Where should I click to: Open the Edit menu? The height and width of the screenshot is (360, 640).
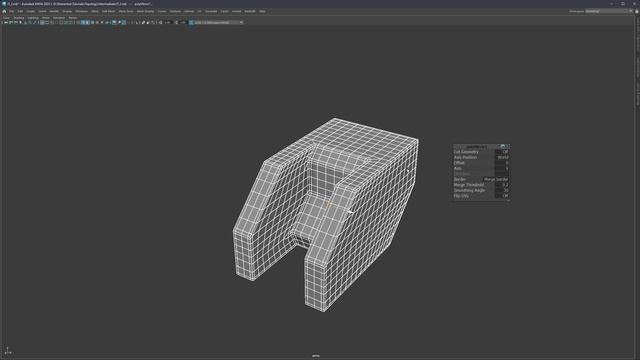pyautogui.click(x=20, y=11)
